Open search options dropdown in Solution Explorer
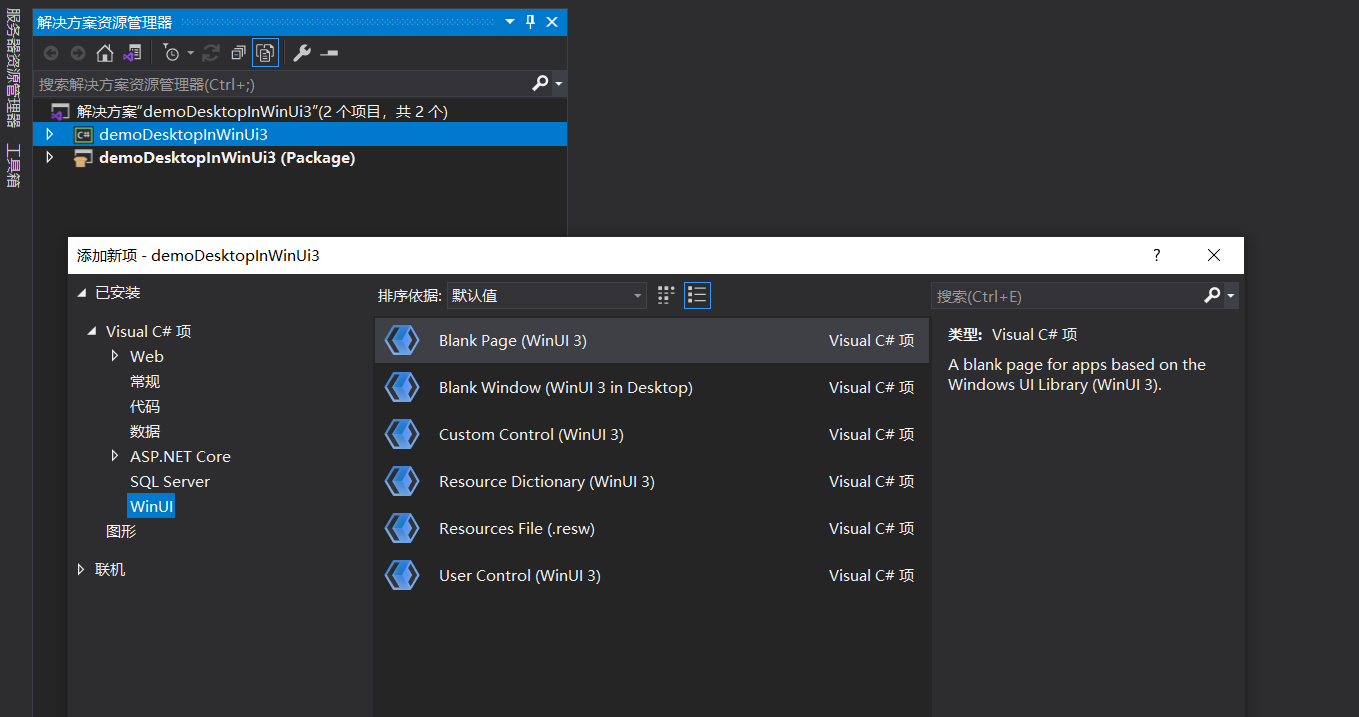 558,84
